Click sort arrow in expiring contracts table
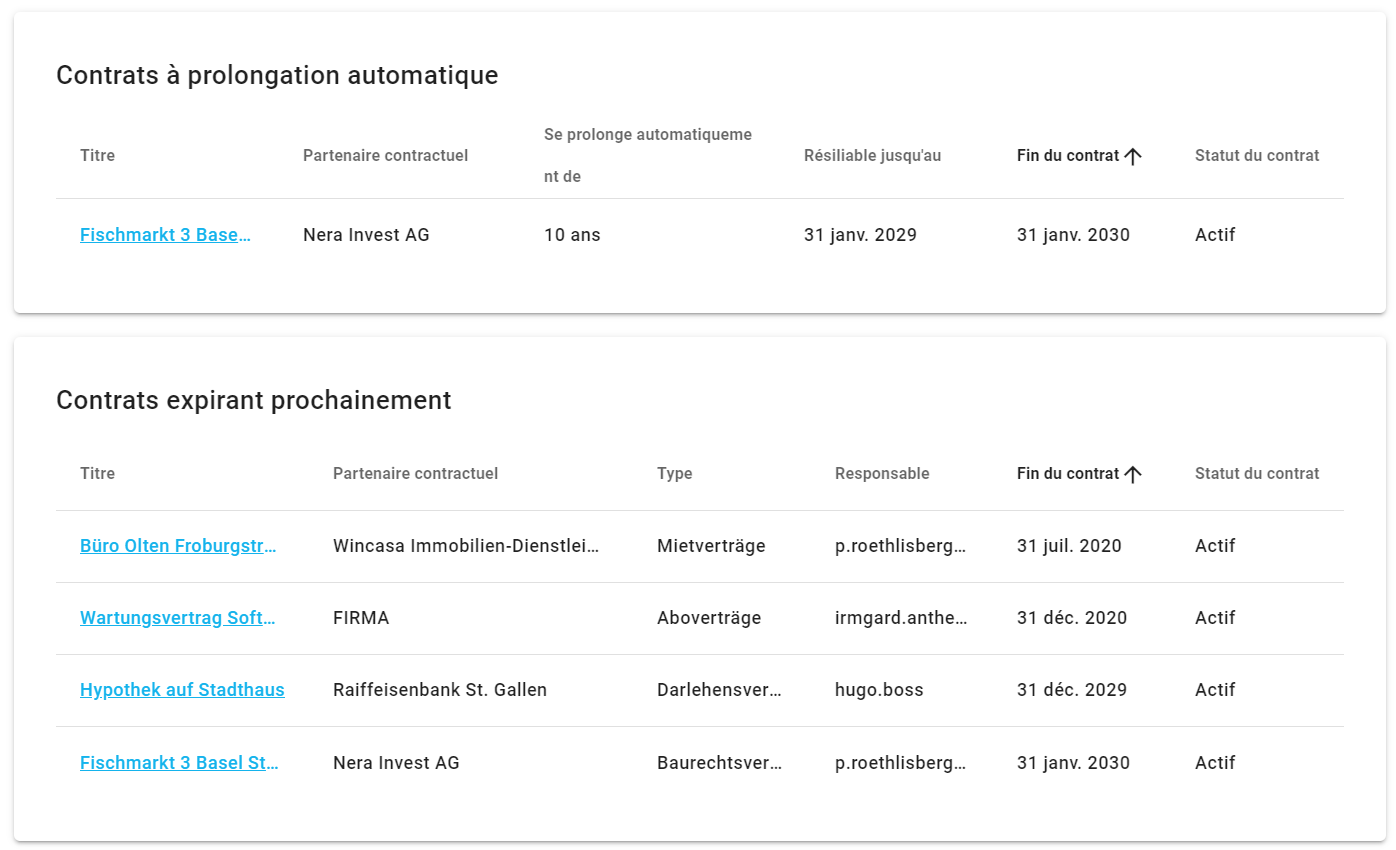The width and height of the screenshot is (1396, 850). coord(1132,474)
